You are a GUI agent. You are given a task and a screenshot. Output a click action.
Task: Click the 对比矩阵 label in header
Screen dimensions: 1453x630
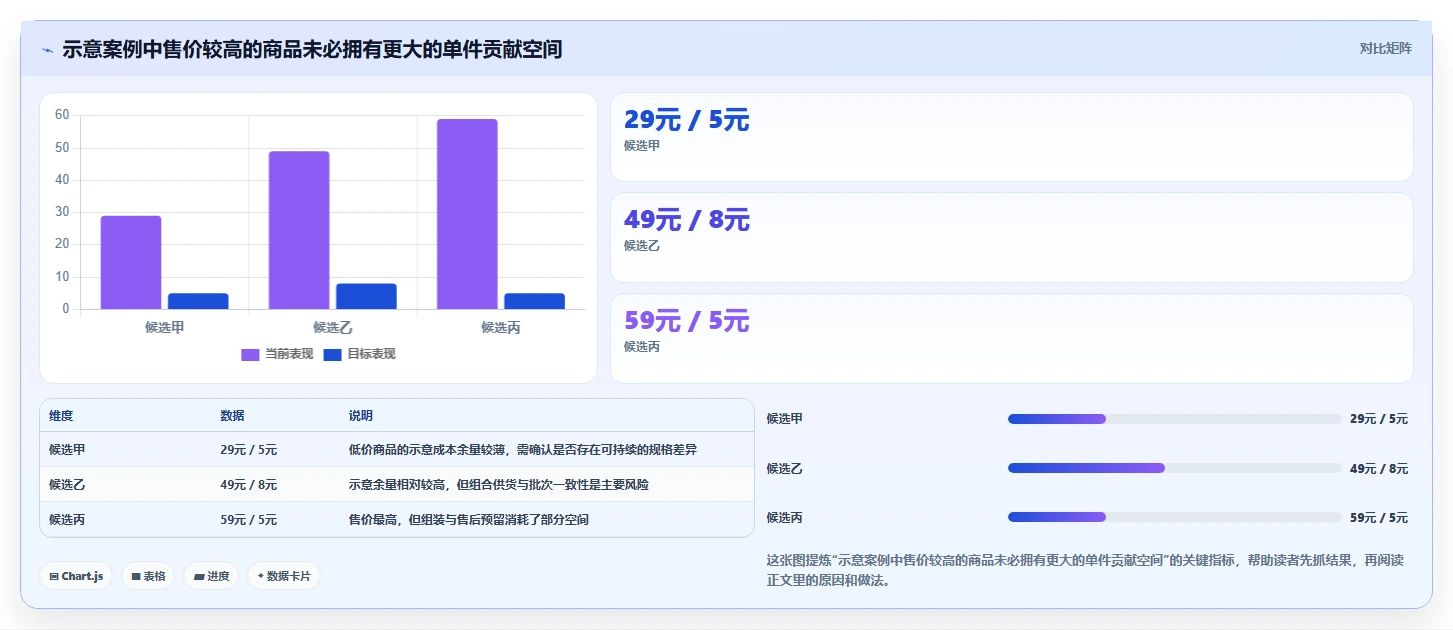[x=1385, y=48]
